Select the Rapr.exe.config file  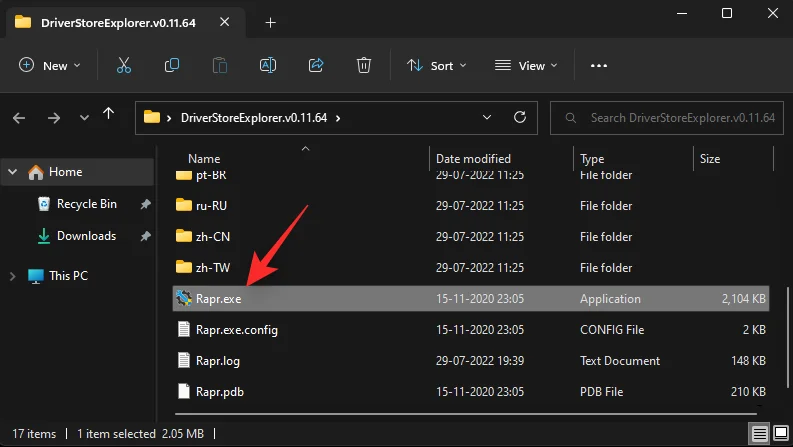(x=471, y=330)
